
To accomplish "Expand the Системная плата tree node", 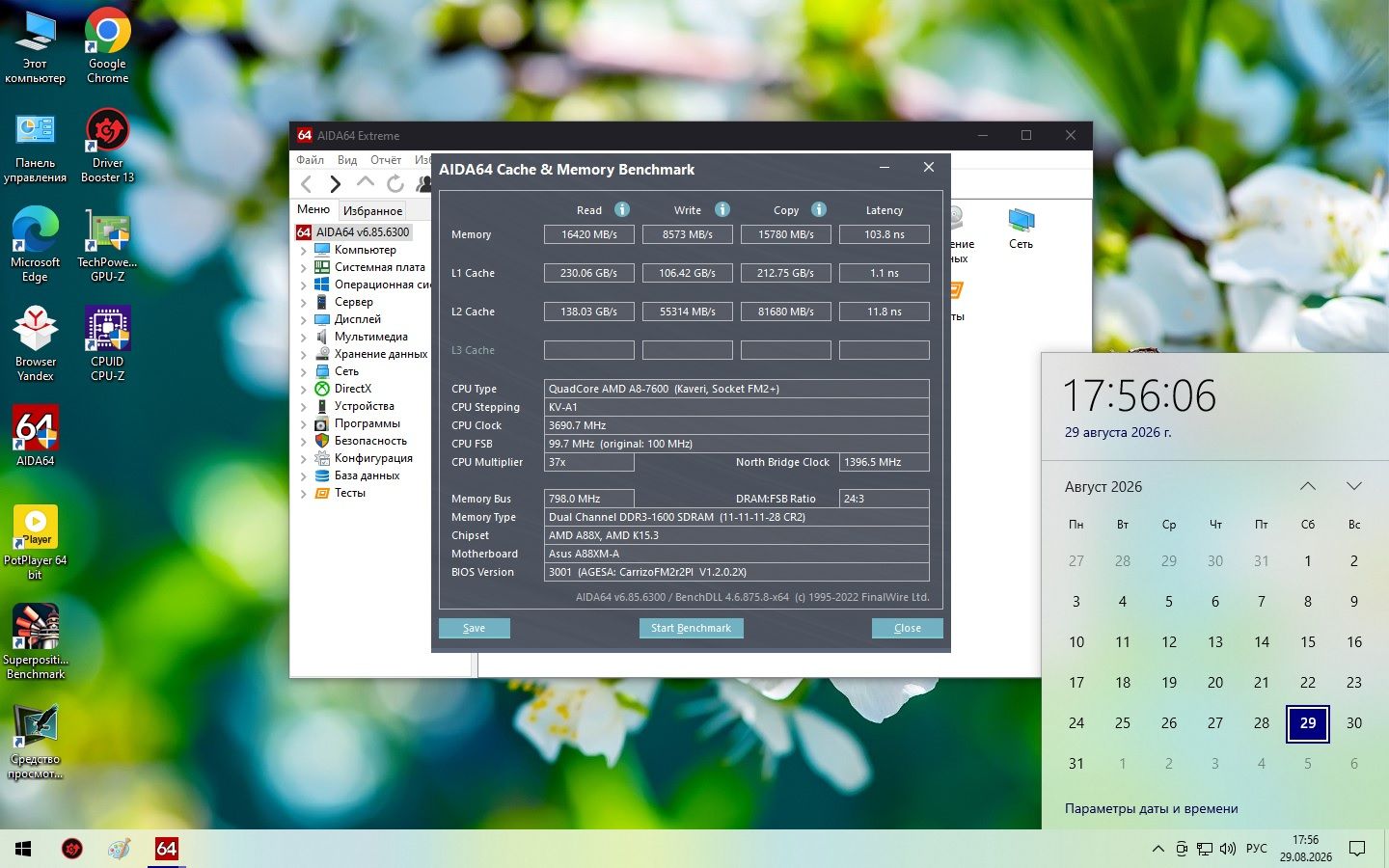I will [304, 267].
